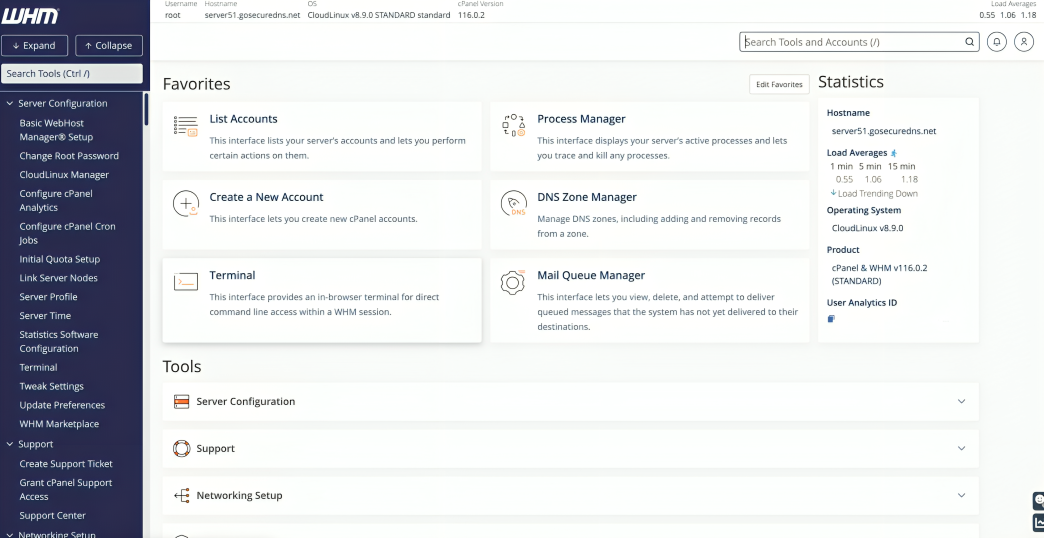Click the hostname in Statistics panel
Image resolution: width=1044 pixels, height=538 pixels.
click(884, 131)
